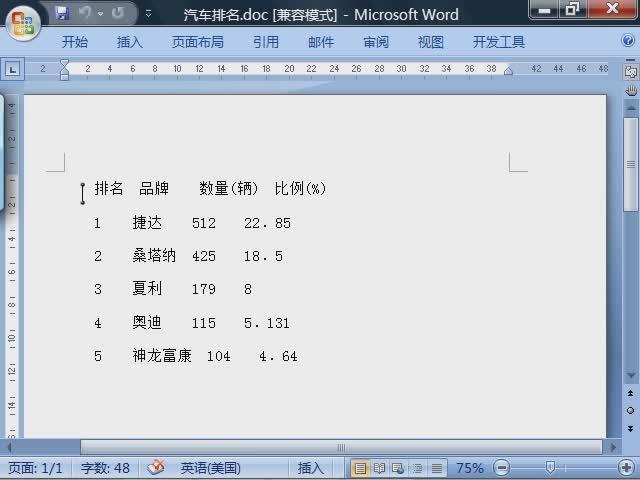The image size is (640, 480).
Task: Redo the last action
Action: pos(118,13)
